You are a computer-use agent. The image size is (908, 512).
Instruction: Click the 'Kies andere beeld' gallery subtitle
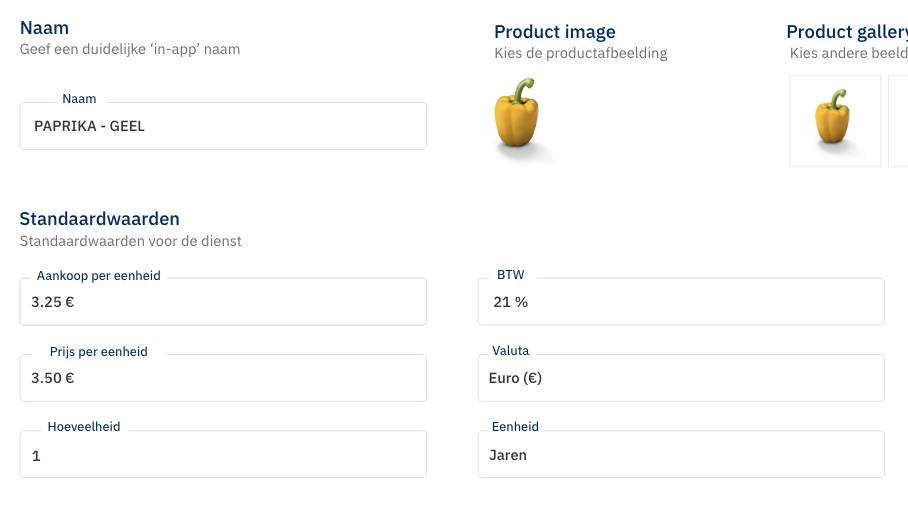848,53
